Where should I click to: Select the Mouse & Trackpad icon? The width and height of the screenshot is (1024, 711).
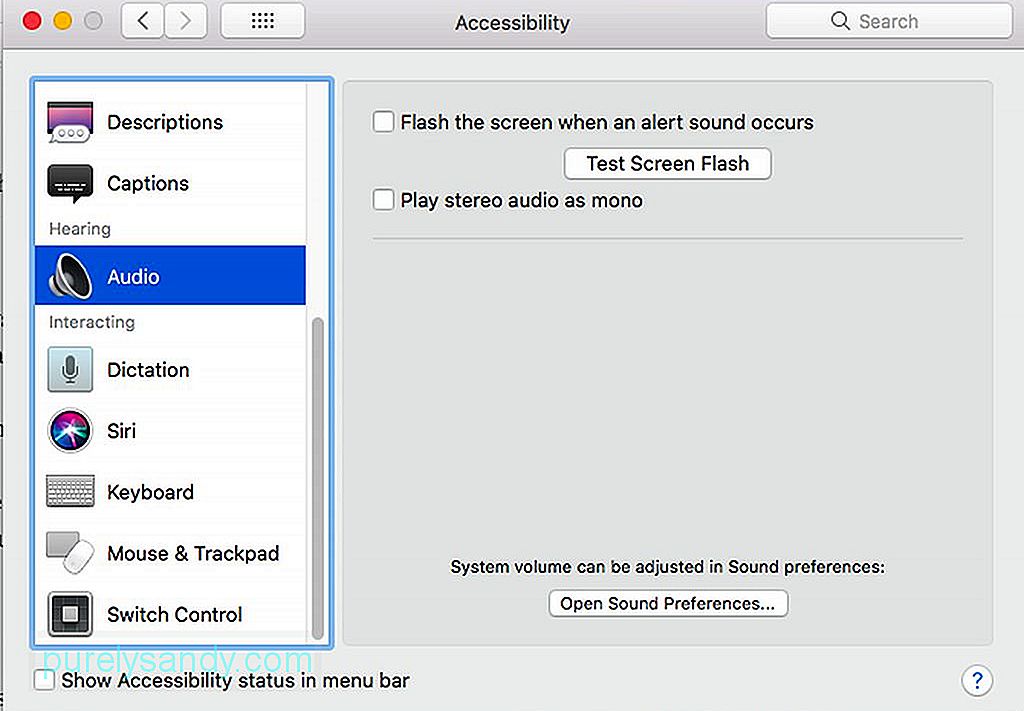70,552
